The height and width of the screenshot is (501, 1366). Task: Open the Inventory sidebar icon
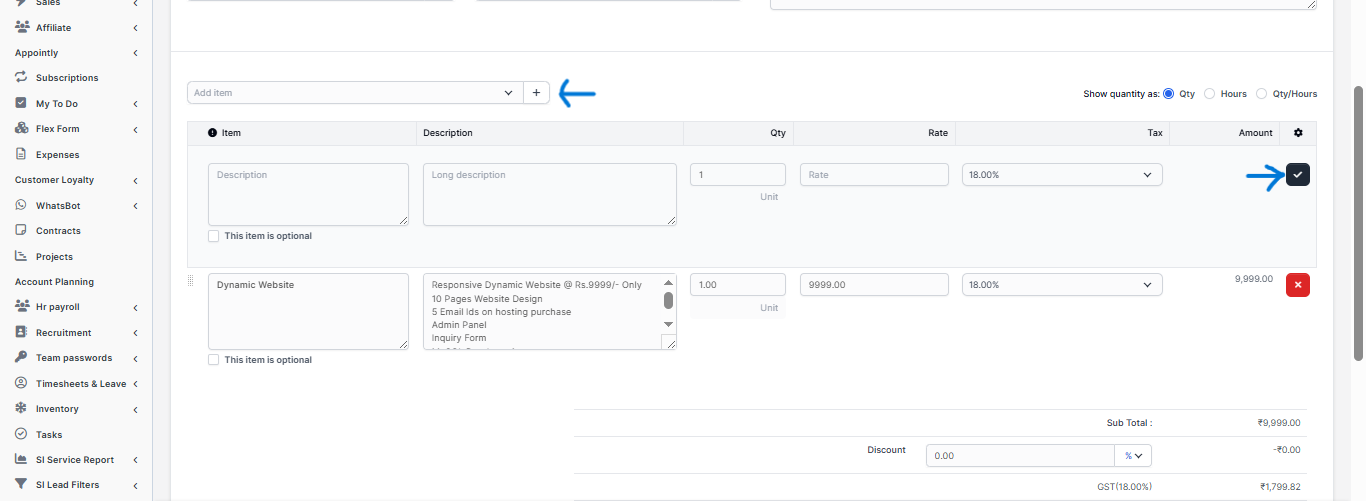coord(21,409)
